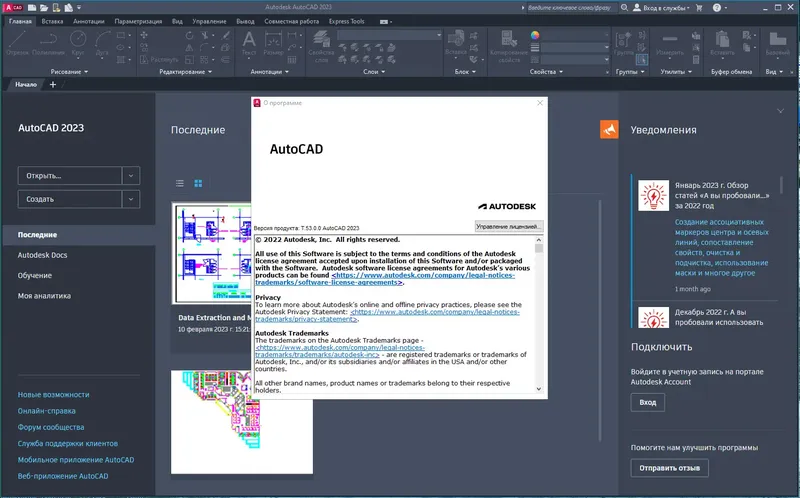800x498 pixels.
Task: Click the New file icon in quick access toolbar
Action: click(32, 8)
